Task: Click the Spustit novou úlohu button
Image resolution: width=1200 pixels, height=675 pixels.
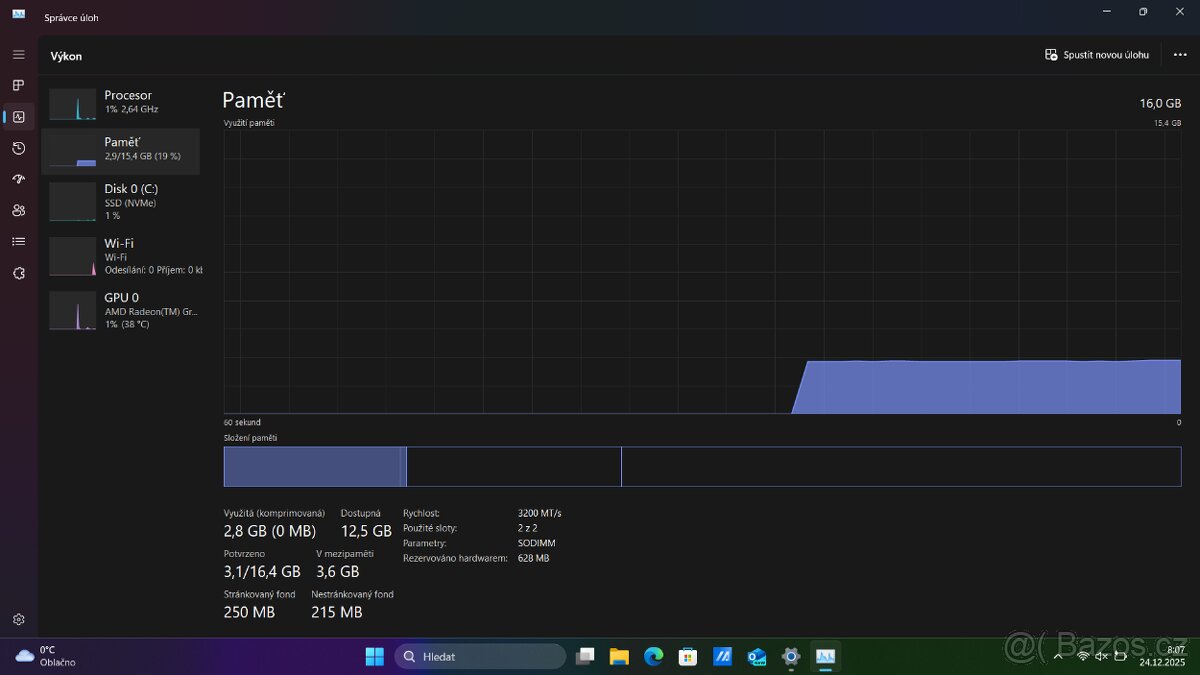Action: [1096, 55]
